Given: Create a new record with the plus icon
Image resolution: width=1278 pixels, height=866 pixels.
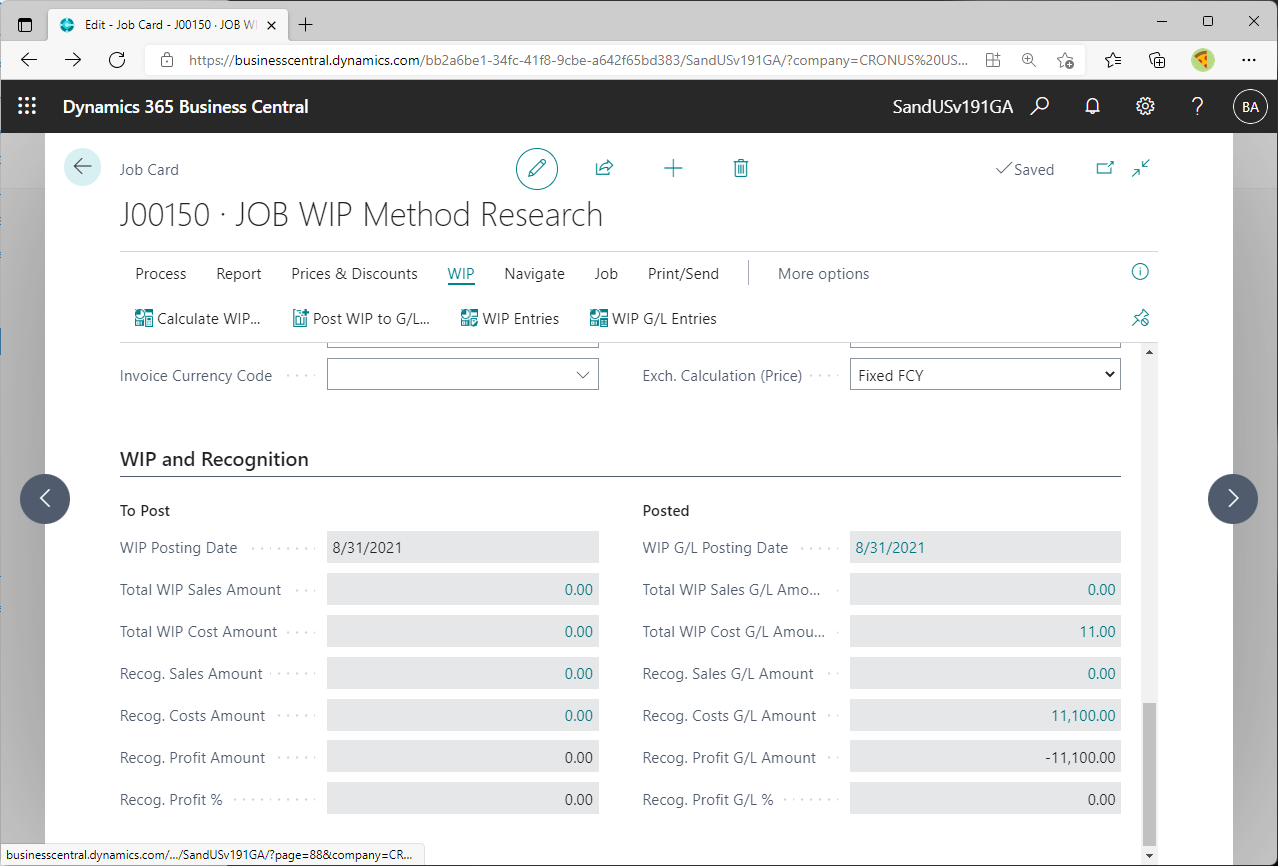Looking at the screenshot, I should (x=673, y=168).
